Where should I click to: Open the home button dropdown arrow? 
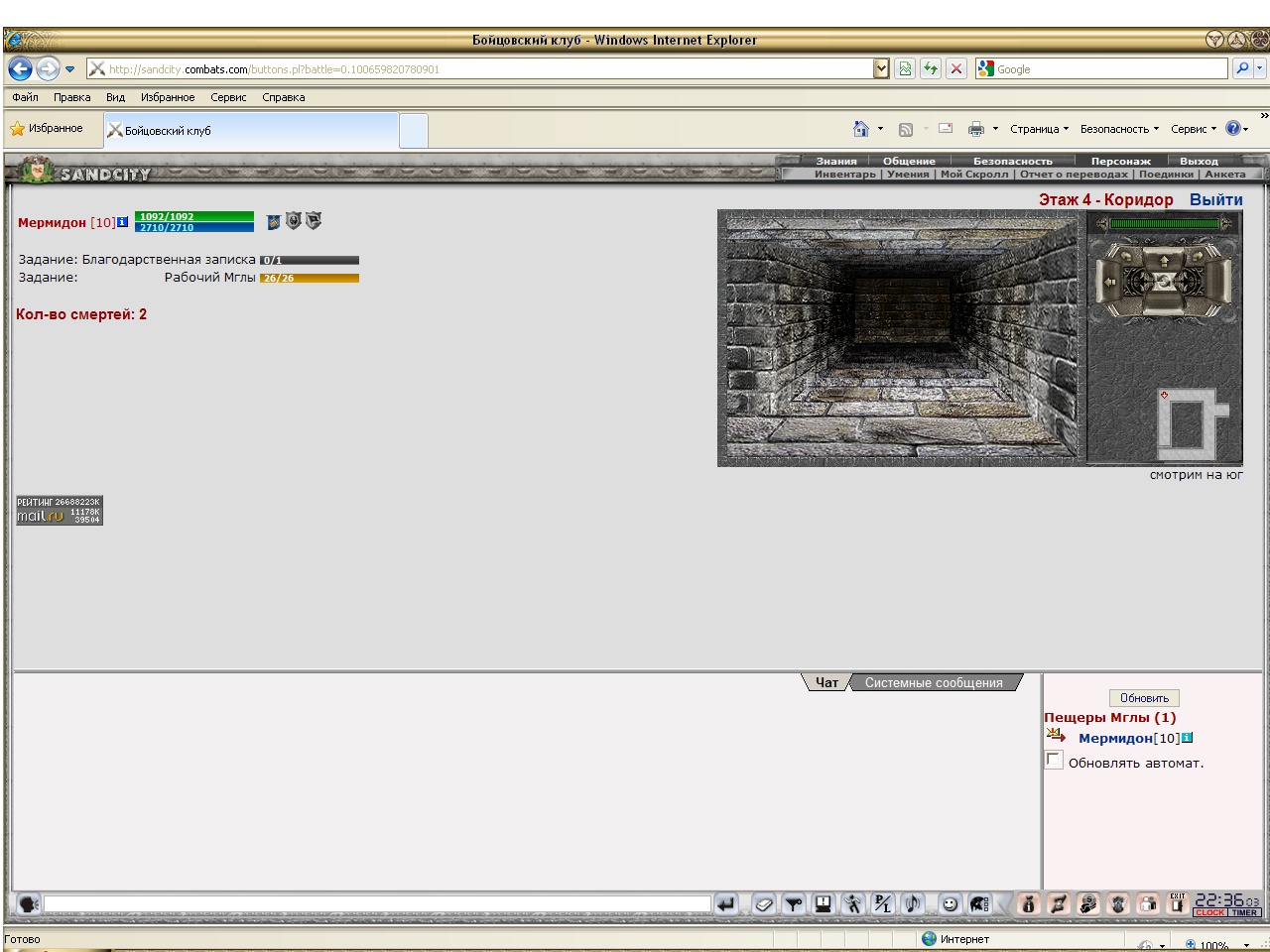(x=880, y=129)
